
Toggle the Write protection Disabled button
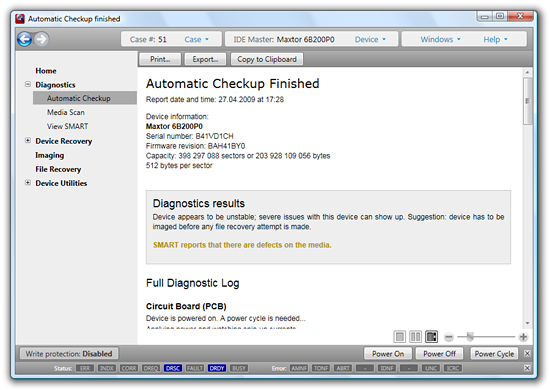point(69,354)
